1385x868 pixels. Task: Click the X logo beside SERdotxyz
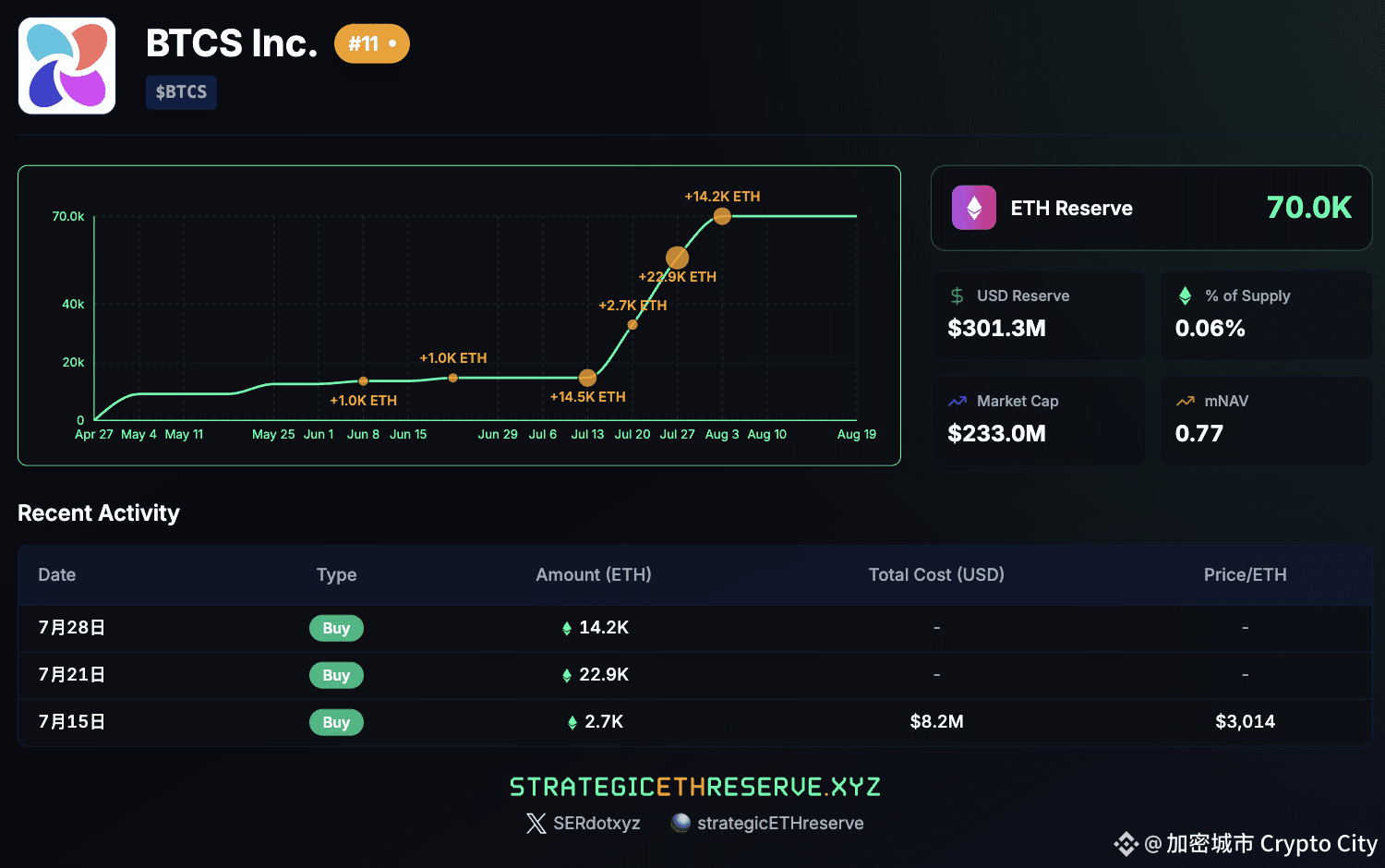click(536, 824)
